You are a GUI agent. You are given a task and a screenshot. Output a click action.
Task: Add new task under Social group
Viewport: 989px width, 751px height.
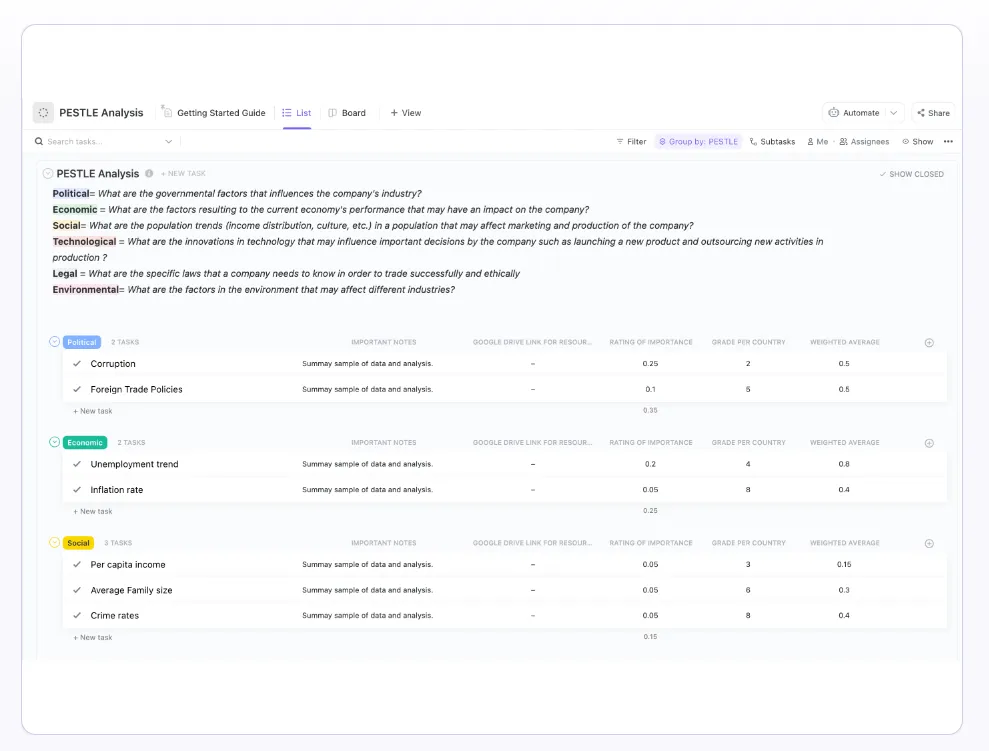point(93,637)
